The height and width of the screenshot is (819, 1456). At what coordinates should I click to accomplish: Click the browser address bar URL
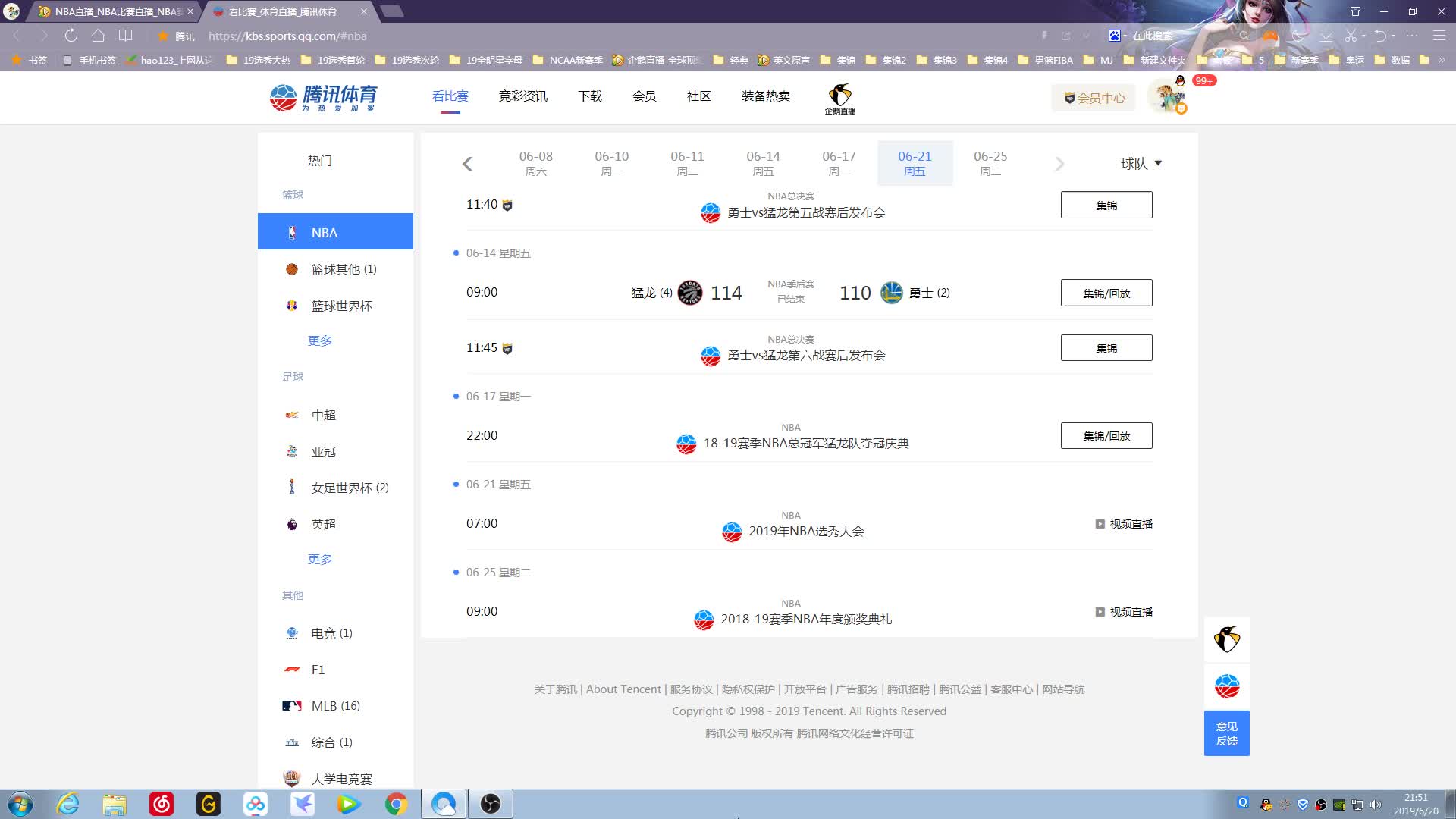tap(287, 36)
